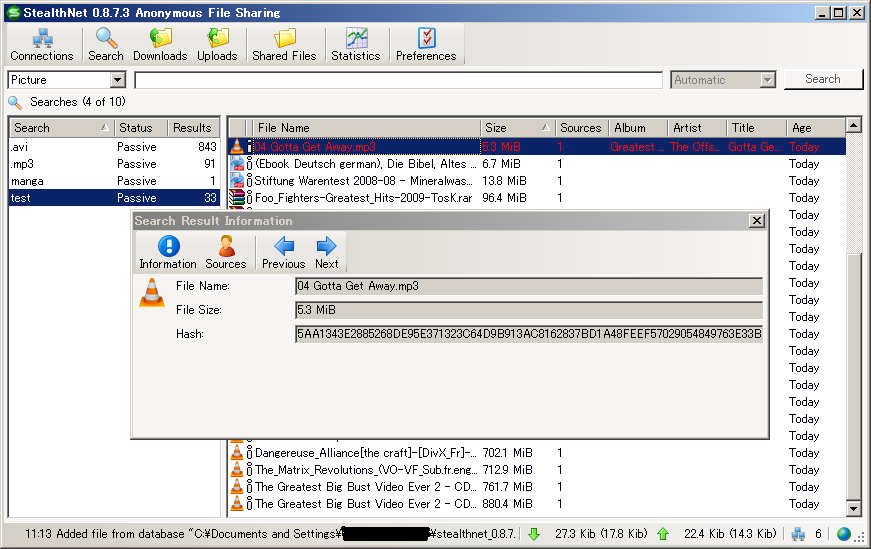Open the Downloads view
871x549 pixels.
(x=160, y=44)
